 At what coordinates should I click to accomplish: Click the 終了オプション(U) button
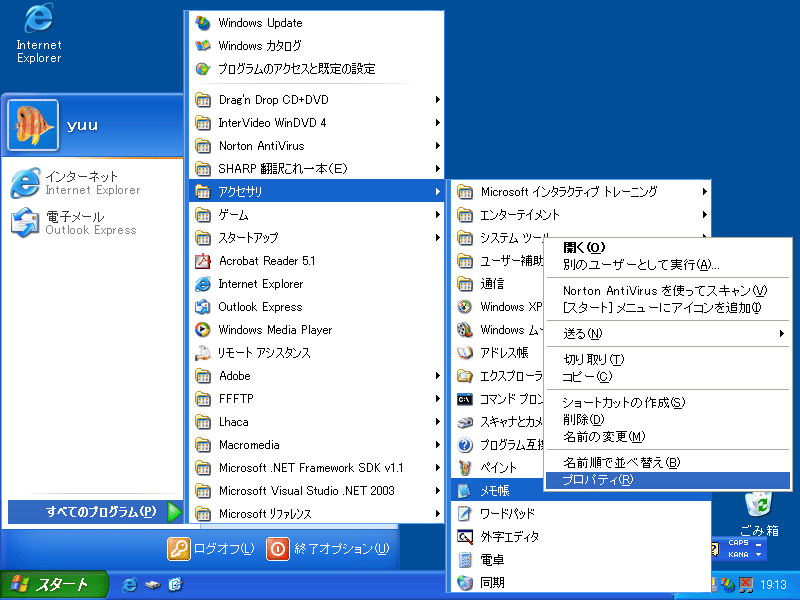click(329, 549)
